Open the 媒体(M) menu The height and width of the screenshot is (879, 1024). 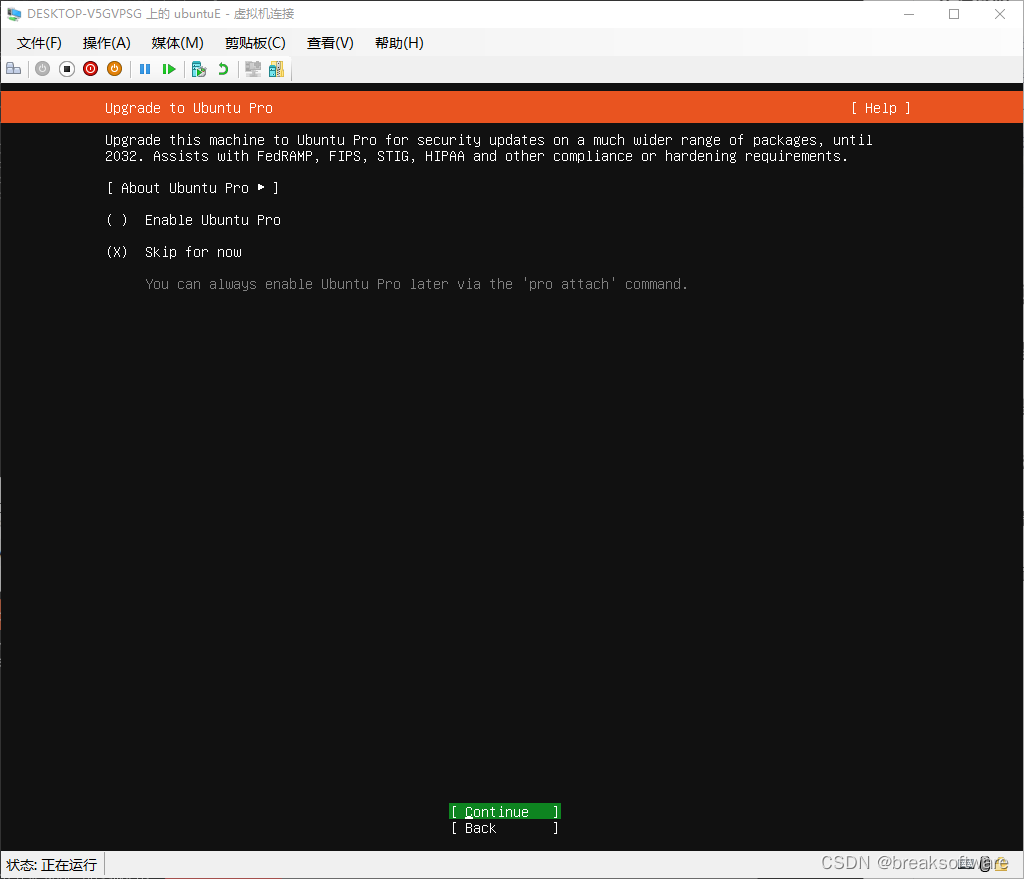tap(177, 43)
